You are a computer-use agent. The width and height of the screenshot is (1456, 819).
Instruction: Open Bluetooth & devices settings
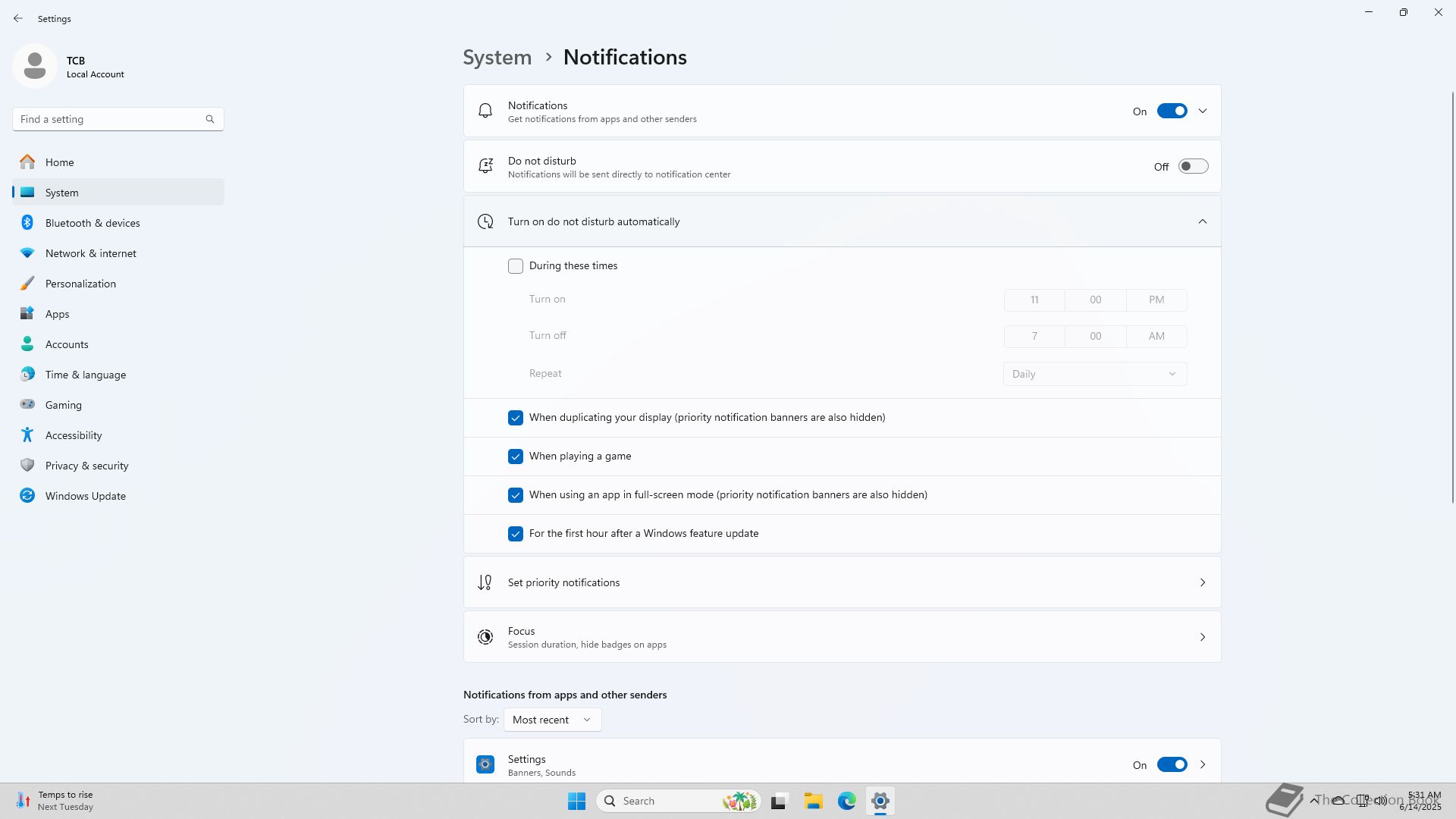(93, 223)
